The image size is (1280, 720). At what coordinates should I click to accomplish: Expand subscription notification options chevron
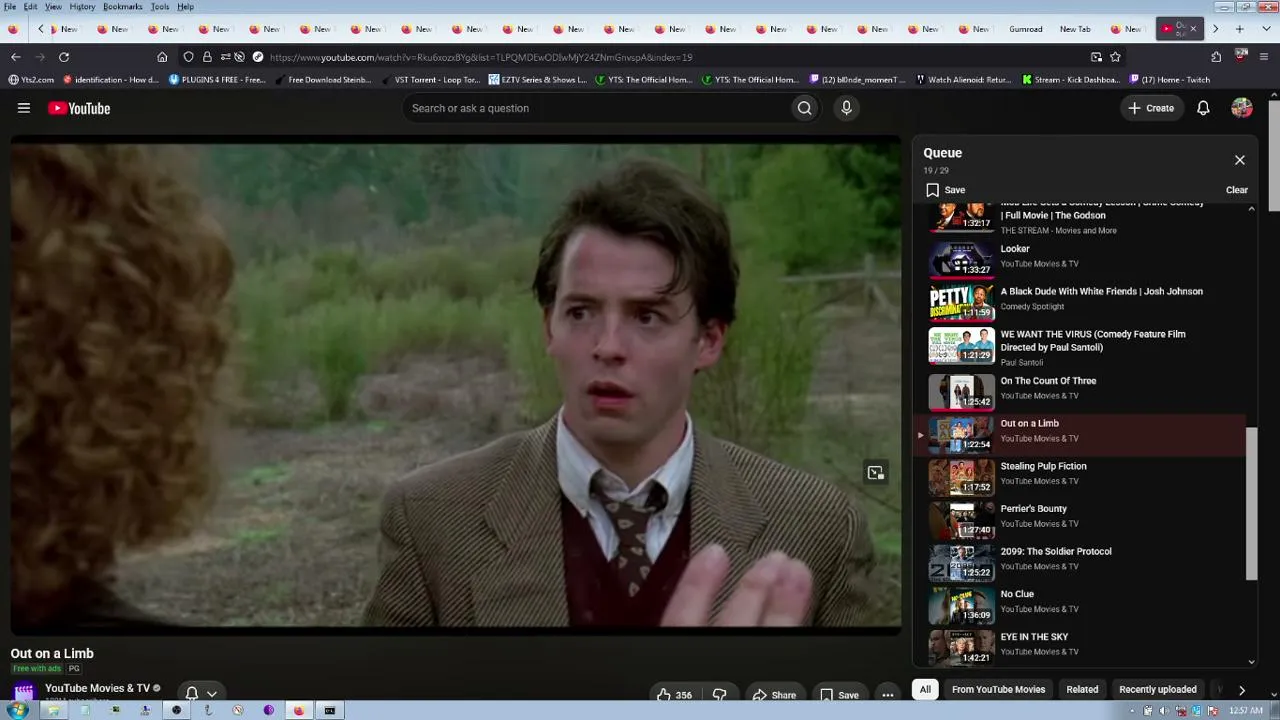point(211,694)
